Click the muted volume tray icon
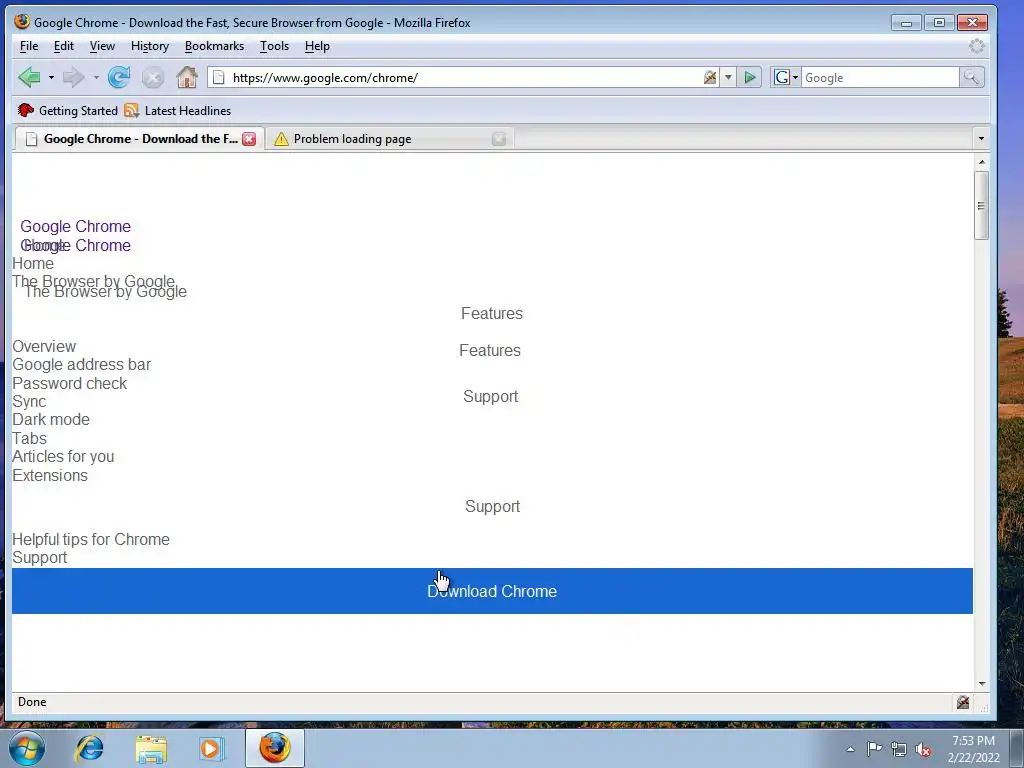 (923, 749)
